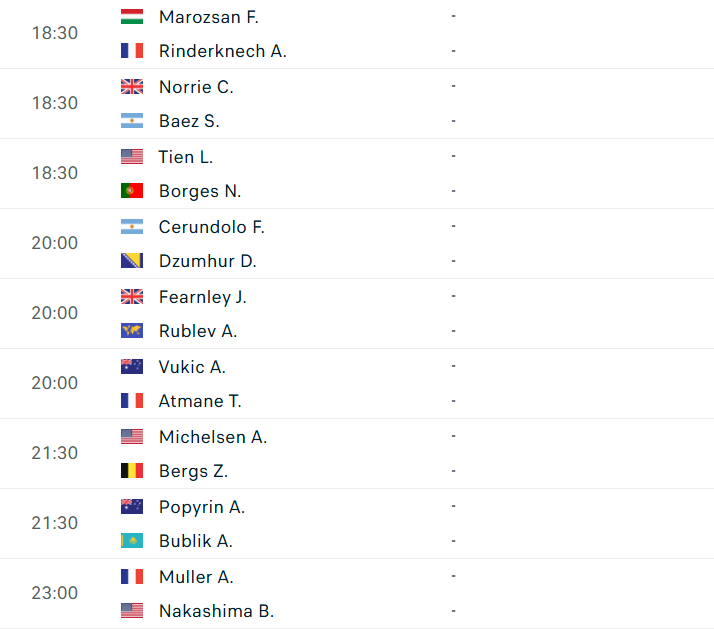714x629 pixels.
Task: Click the flag icon beside Rublev A.
Action: [132, 331]
